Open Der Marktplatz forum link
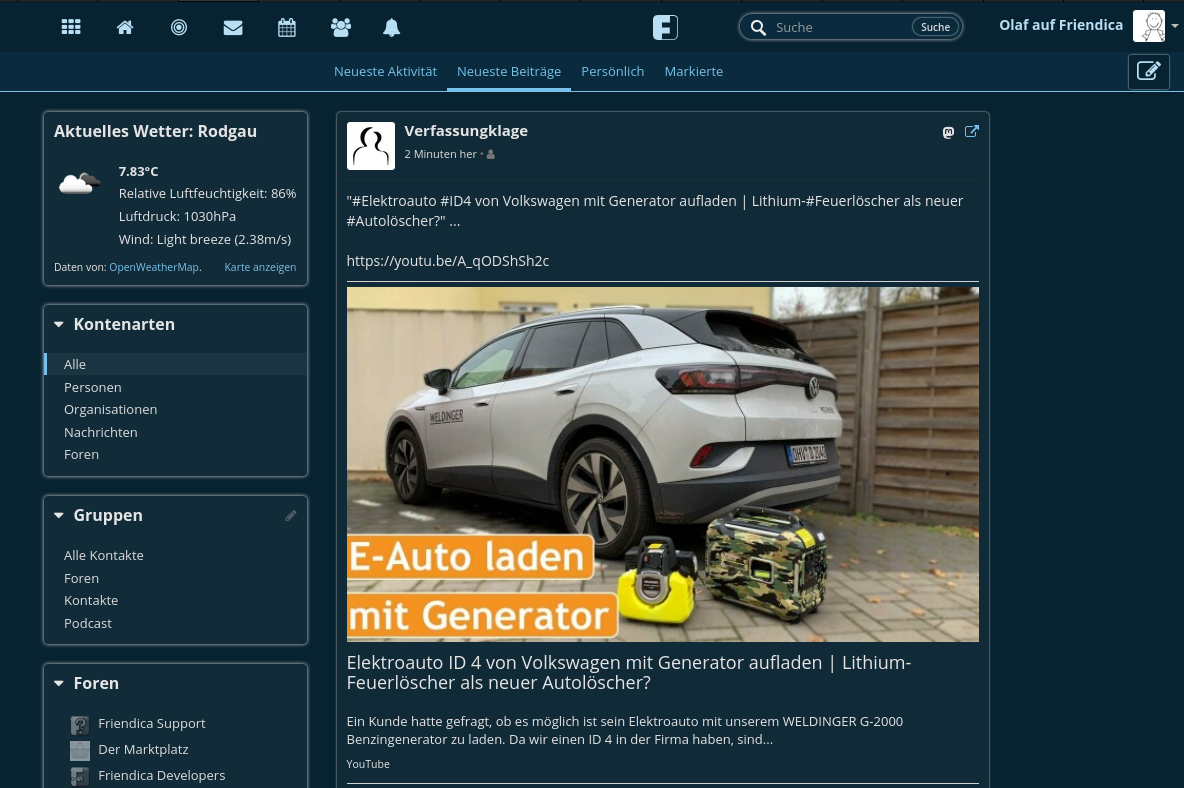 pos(143,750)
